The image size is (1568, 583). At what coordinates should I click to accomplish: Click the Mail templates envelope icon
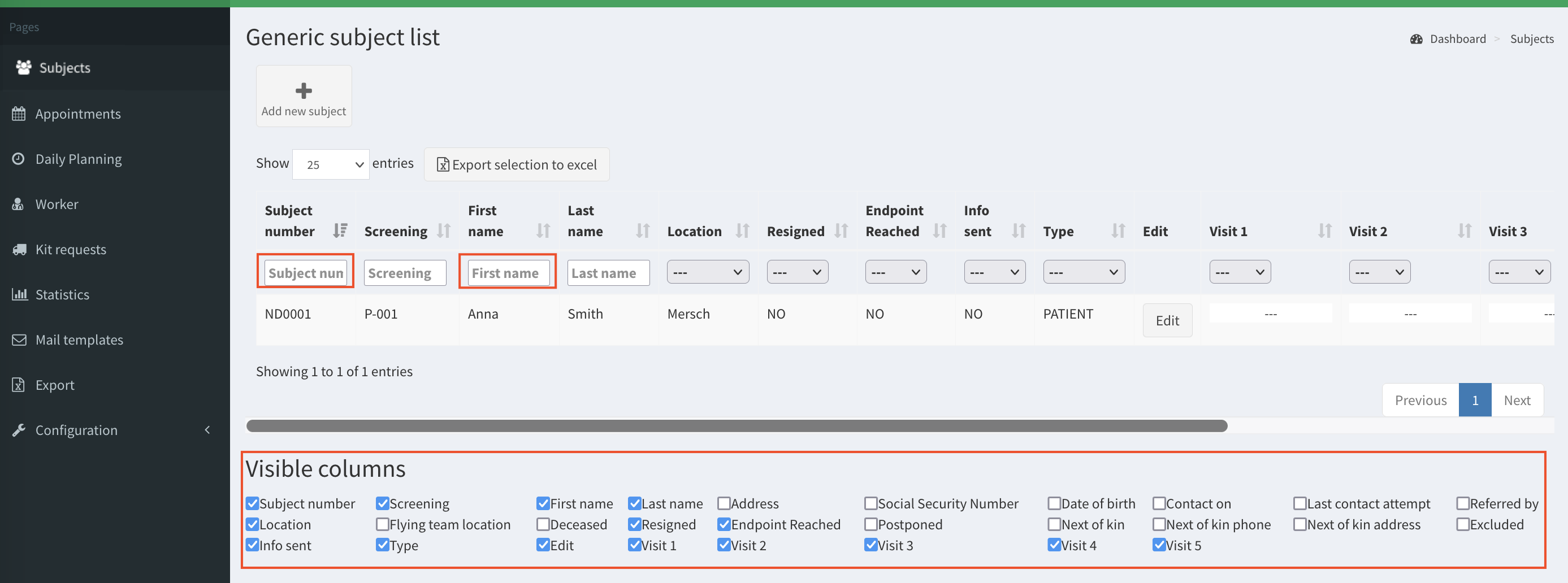pos(19,340)
